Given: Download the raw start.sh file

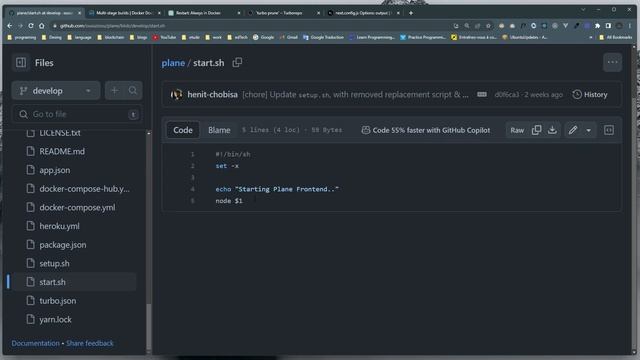Looking at the screenshot, I should [552, 130].
